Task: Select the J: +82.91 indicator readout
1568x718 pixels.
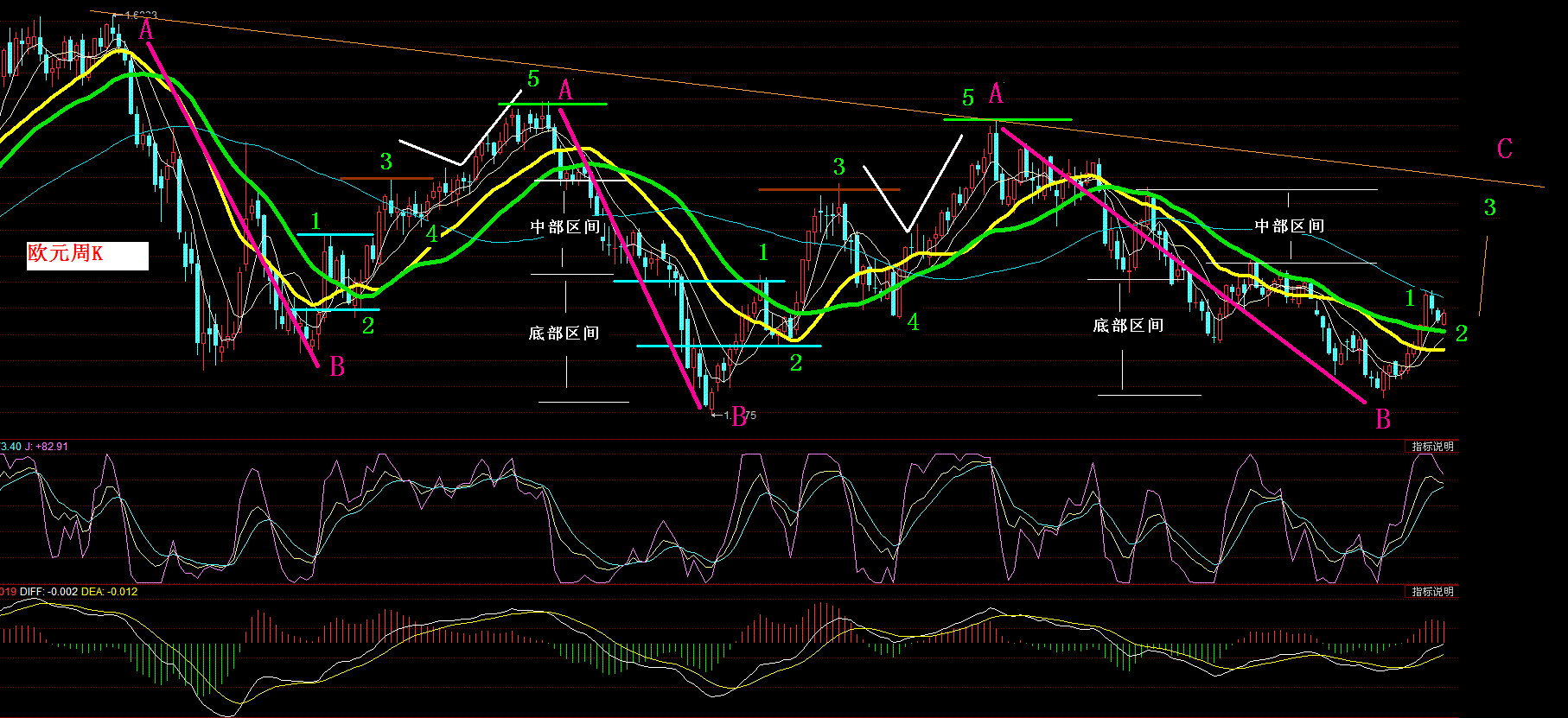Action: point(46,447)
